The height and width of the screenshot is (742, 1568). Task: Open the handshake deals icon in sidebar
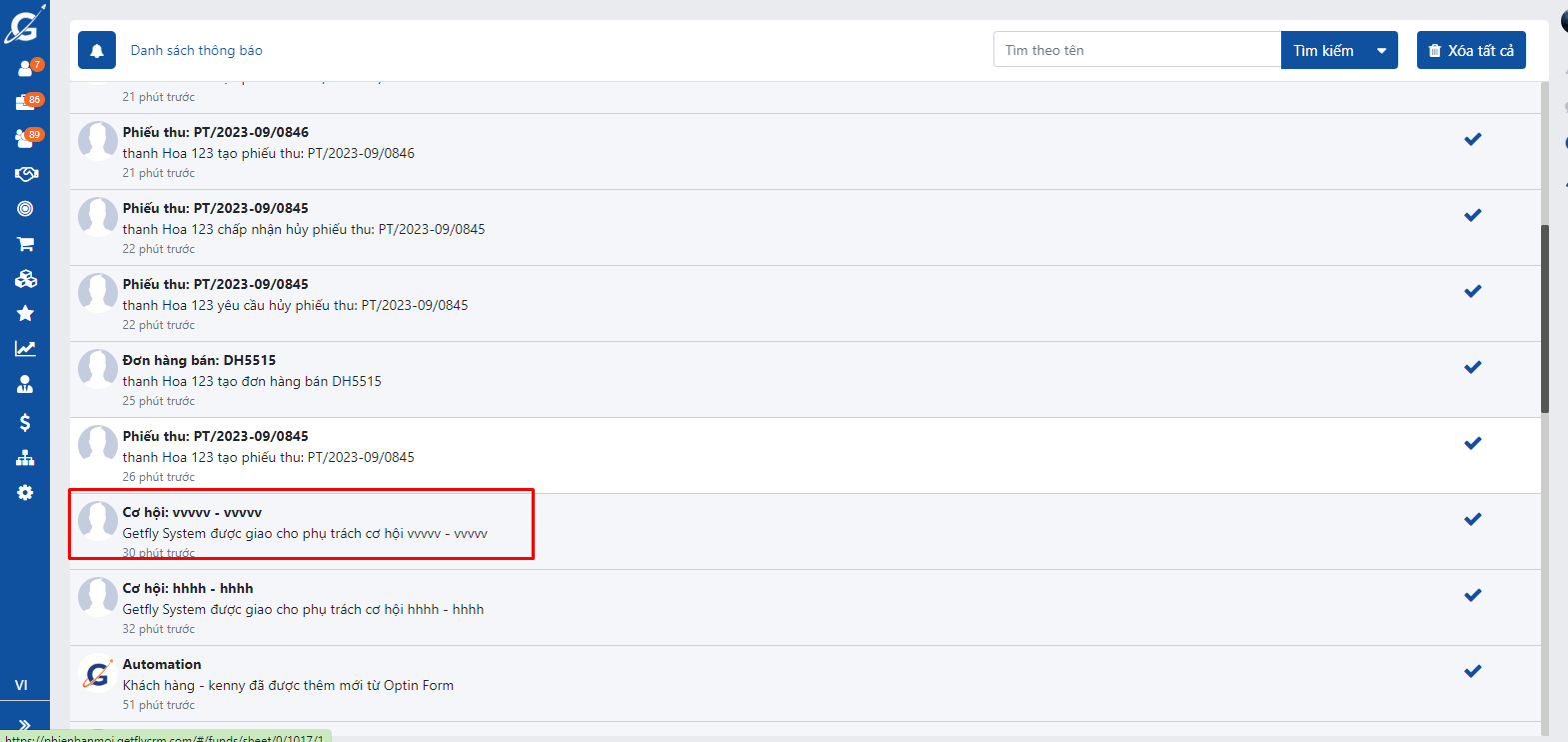(25, 174)
